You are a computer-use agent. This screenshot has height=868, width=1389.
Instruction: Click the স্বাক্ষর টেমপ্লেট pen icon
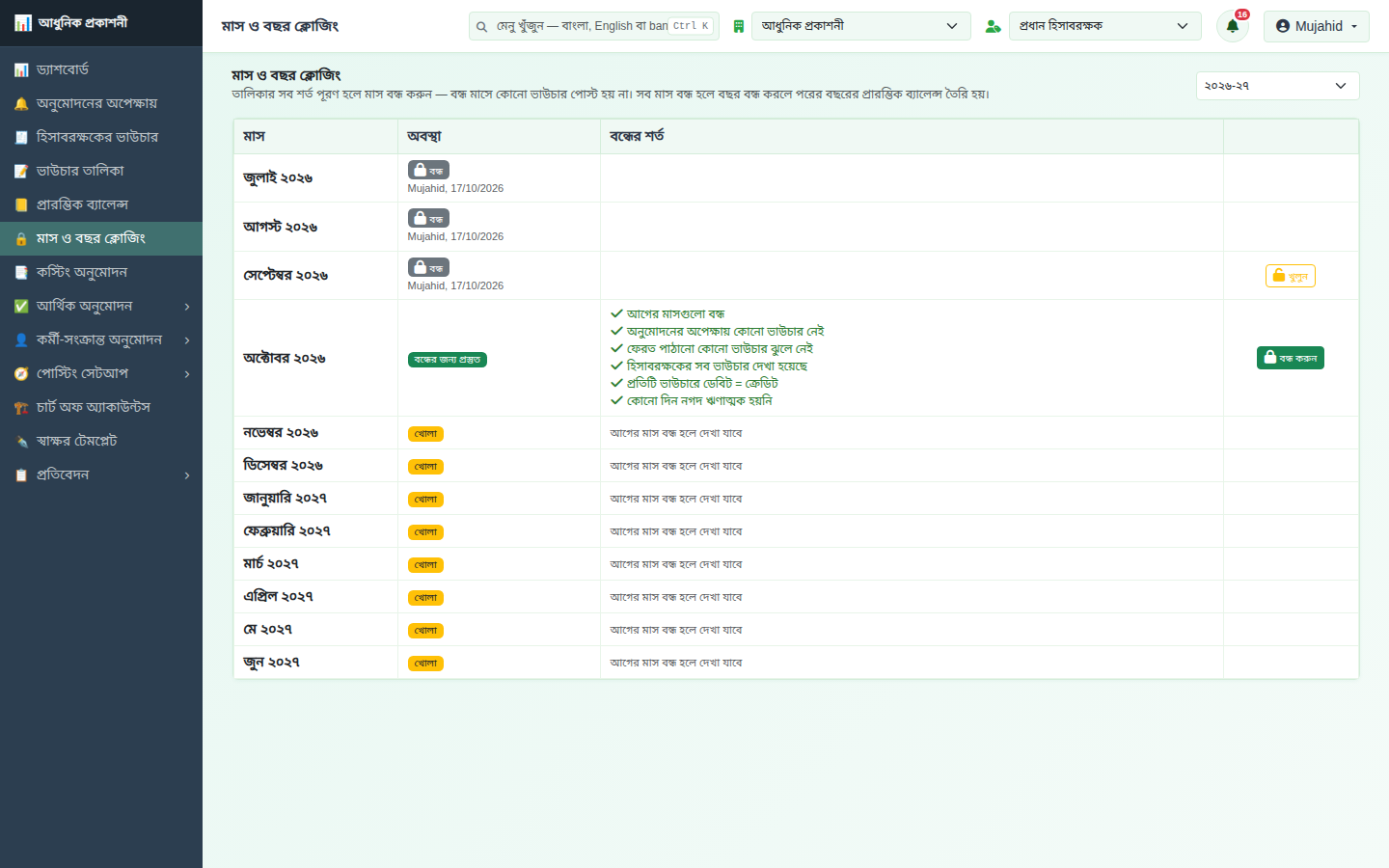(x=21, y=442)
